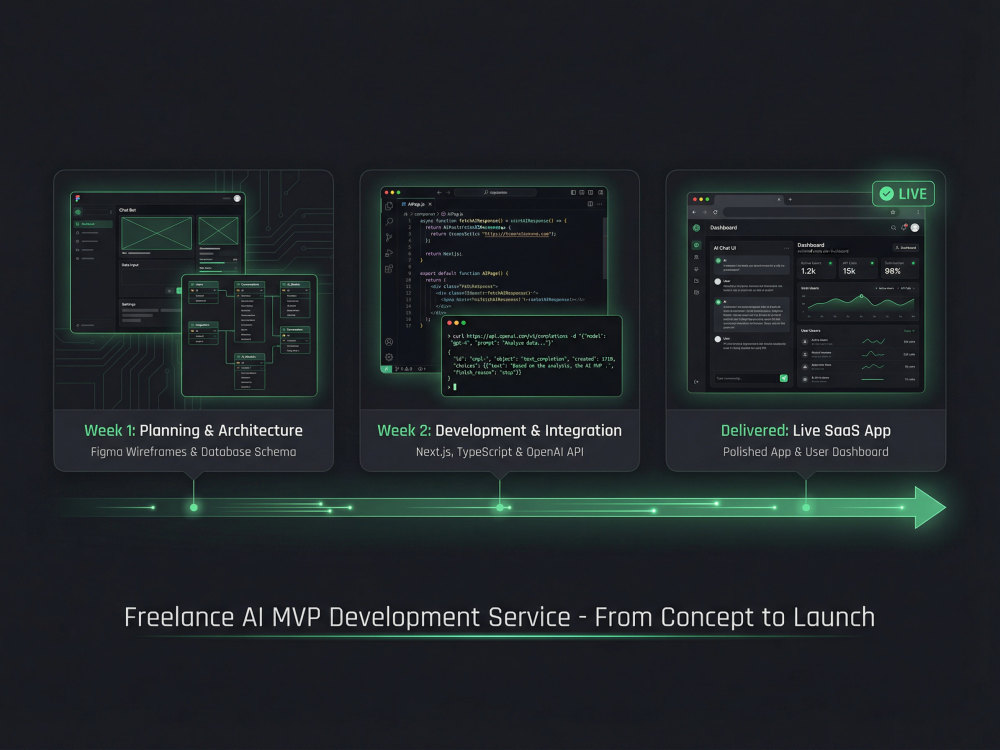Open a new browser tab with plus
1000x750 pixels.
(790, 200)
